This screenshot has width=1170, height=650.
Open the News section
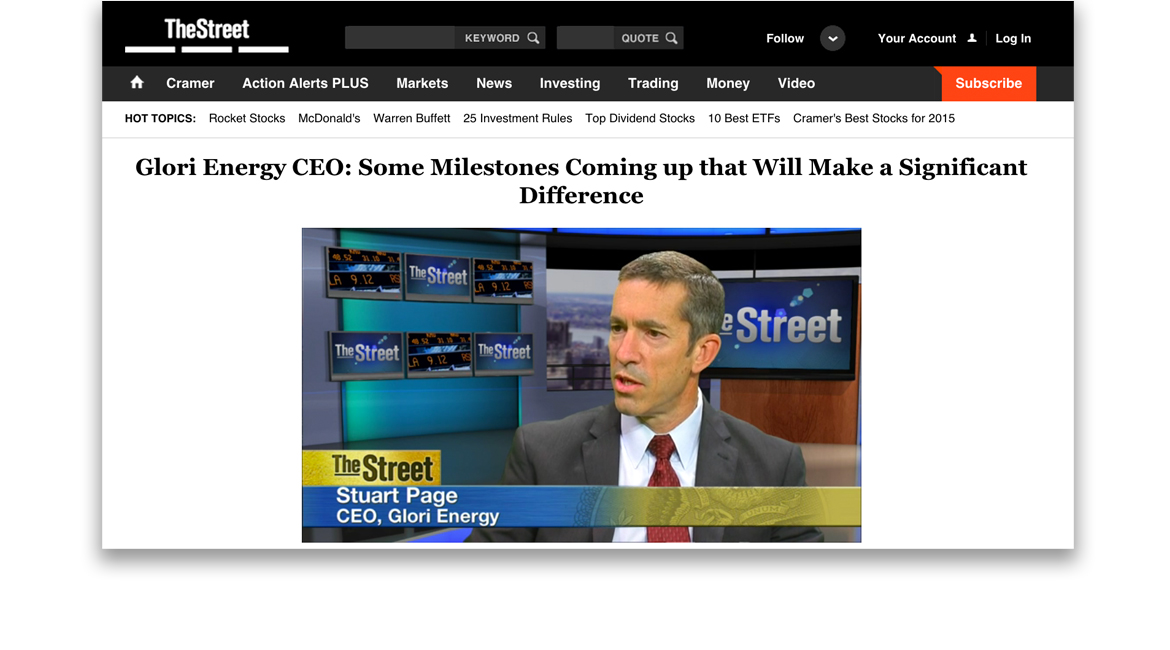[x=494, y=84]
